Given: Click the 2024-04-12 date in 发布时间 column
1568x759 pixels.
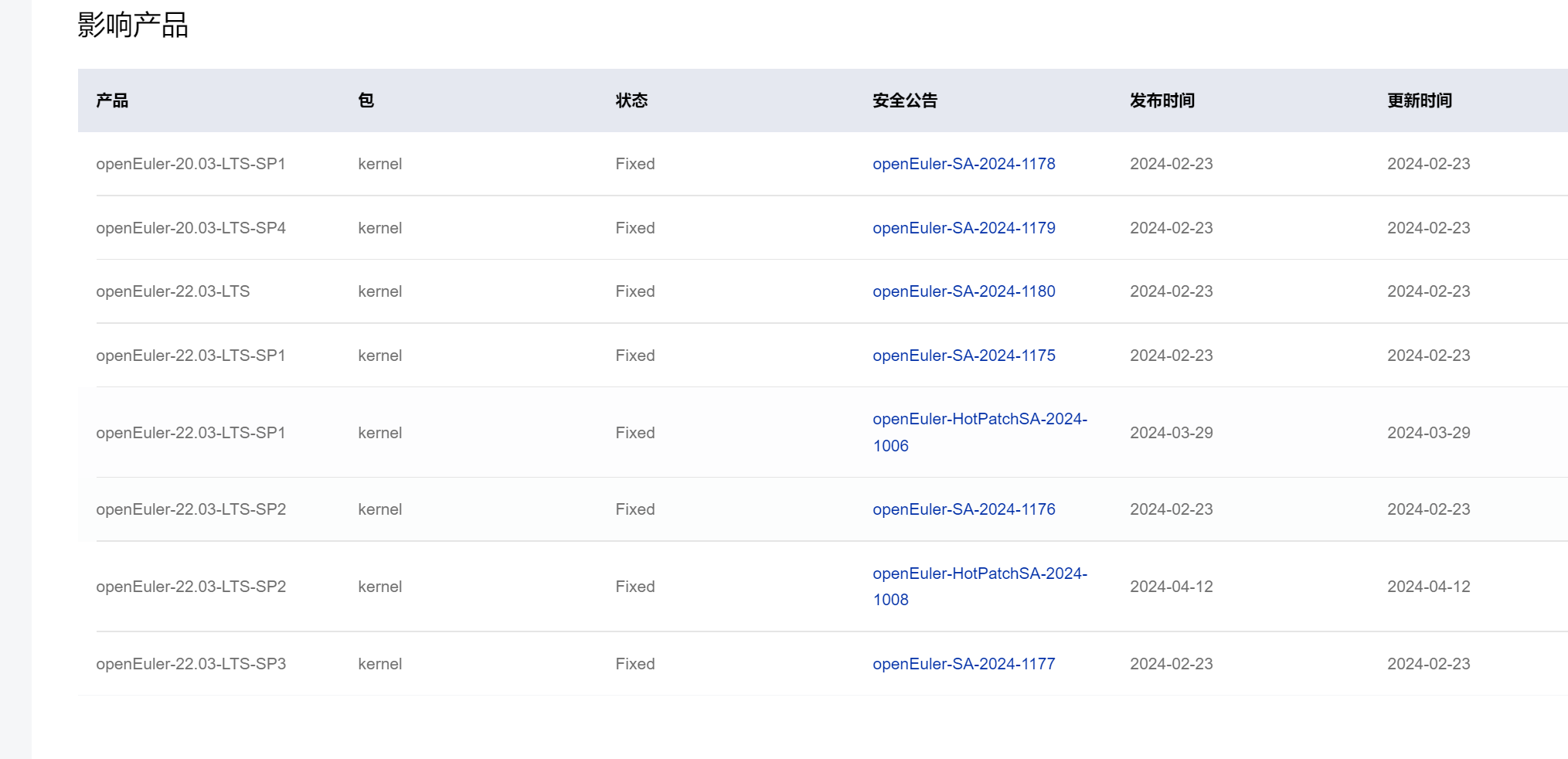Looking at the screenshot, I should [1171, 587].
